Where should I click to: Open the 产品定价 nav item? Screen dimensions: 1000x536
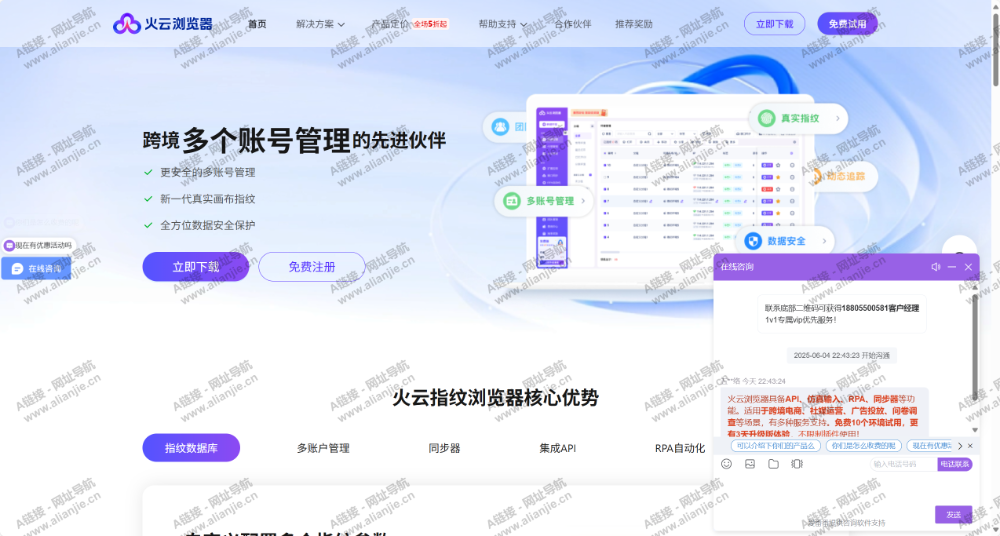coord(390,24)
